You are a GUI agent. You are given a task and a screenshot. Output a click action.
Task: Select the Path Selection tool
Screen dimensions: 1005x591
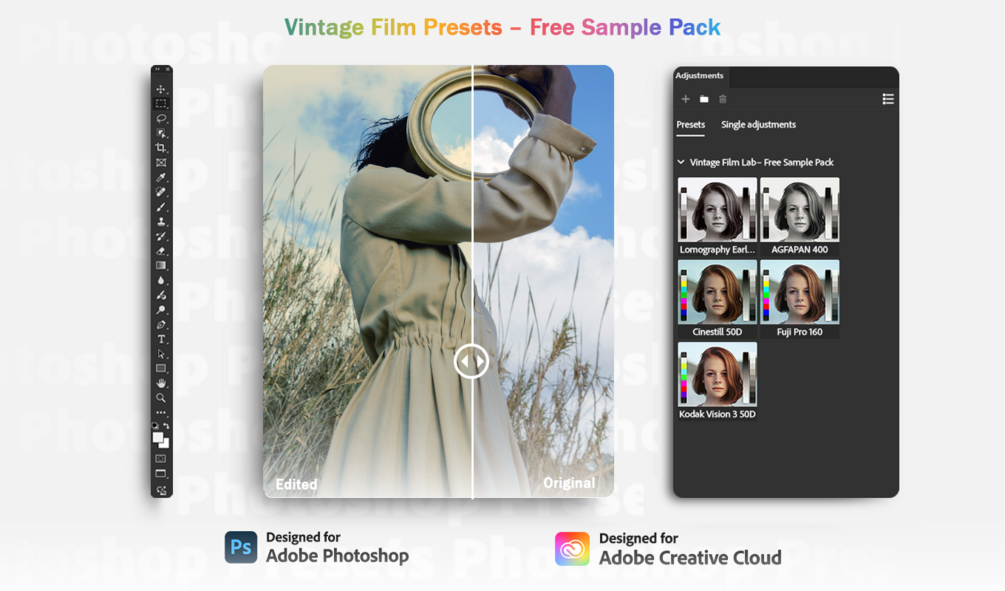[x=161, y=354]
